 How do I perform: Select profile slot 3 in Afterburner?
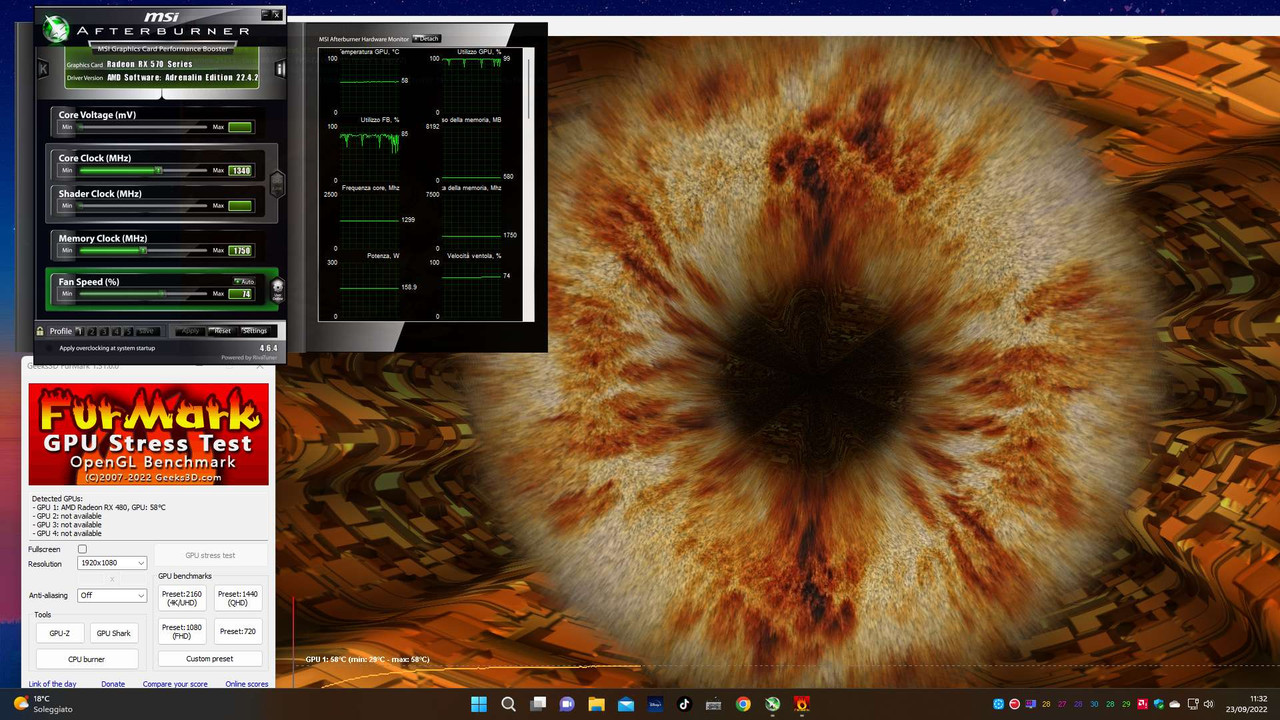[103, 331]
